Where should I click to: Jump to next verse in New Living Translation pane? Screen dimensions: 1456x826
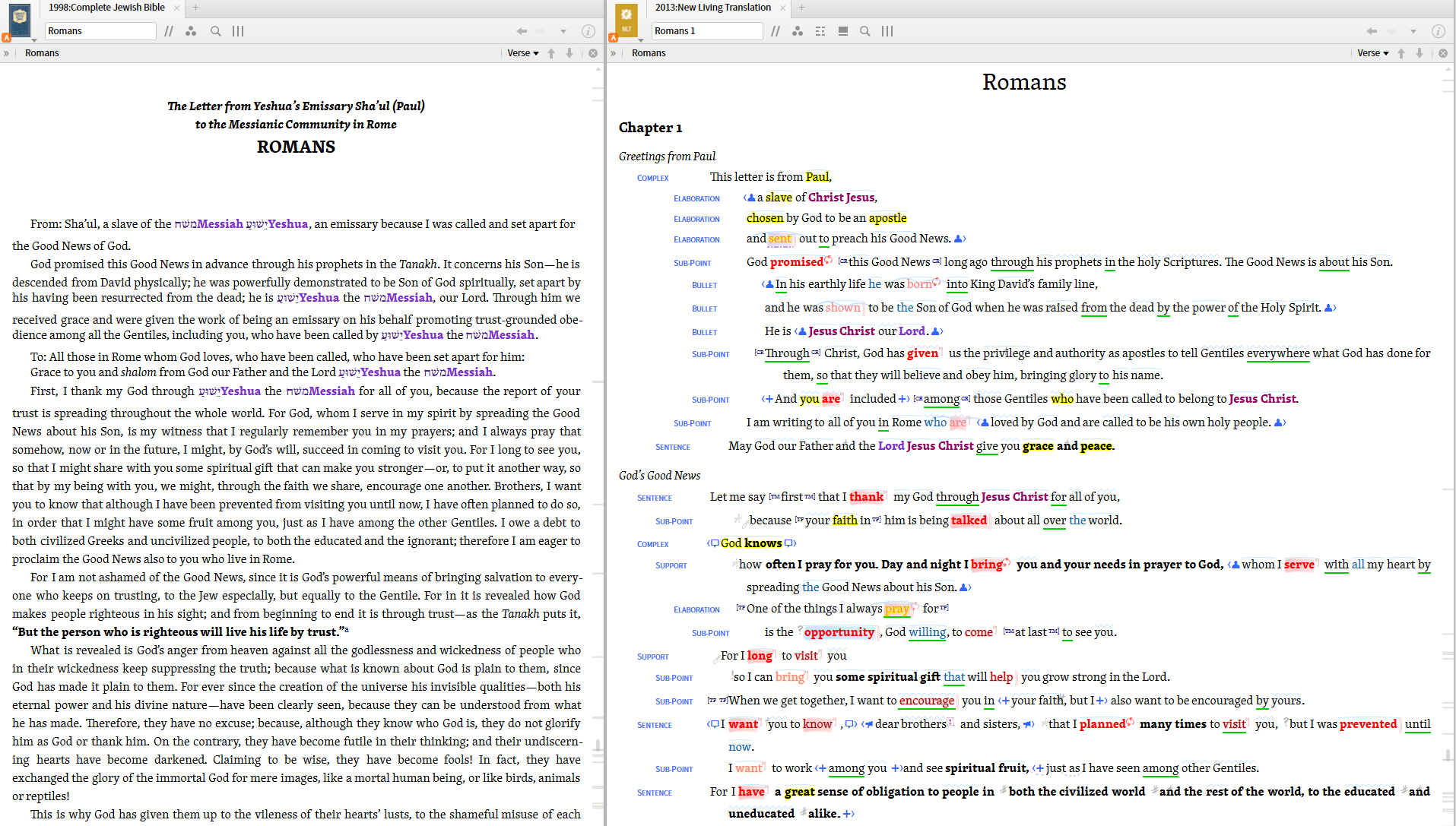click(1420, 53)
